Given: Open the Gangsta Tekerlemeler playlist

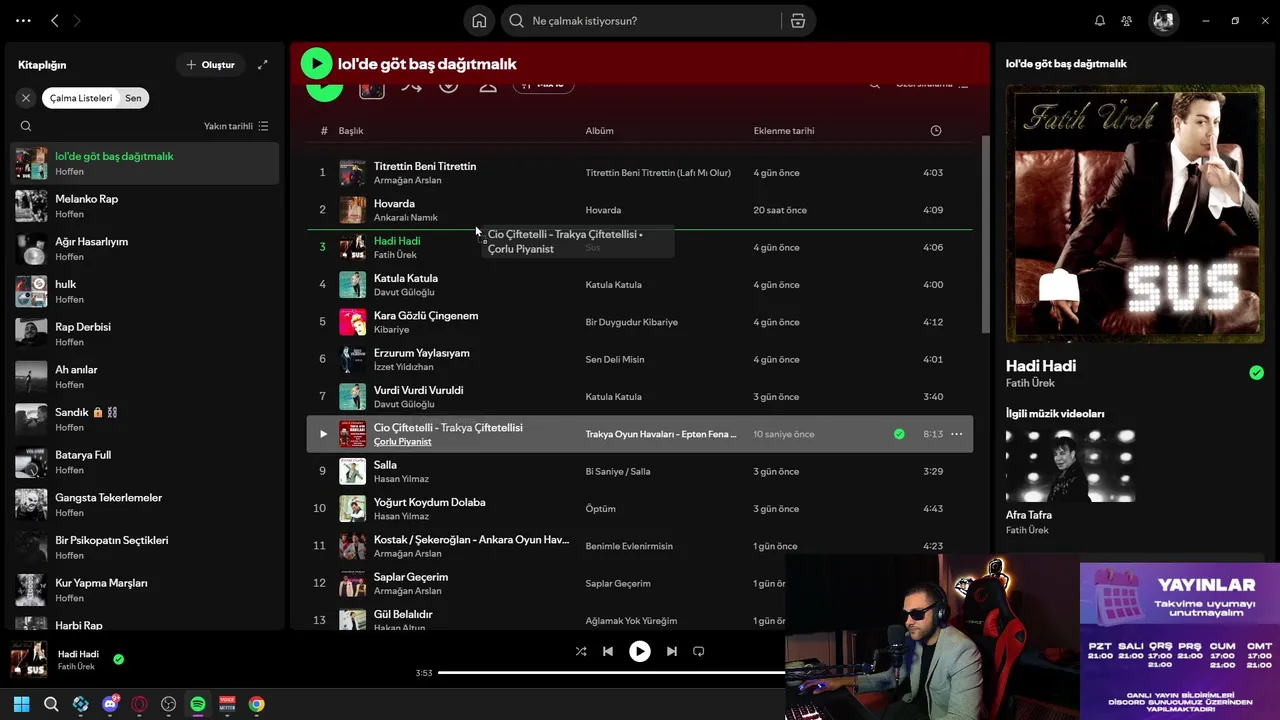Looking at the screenshot, I should pos(145,505).
